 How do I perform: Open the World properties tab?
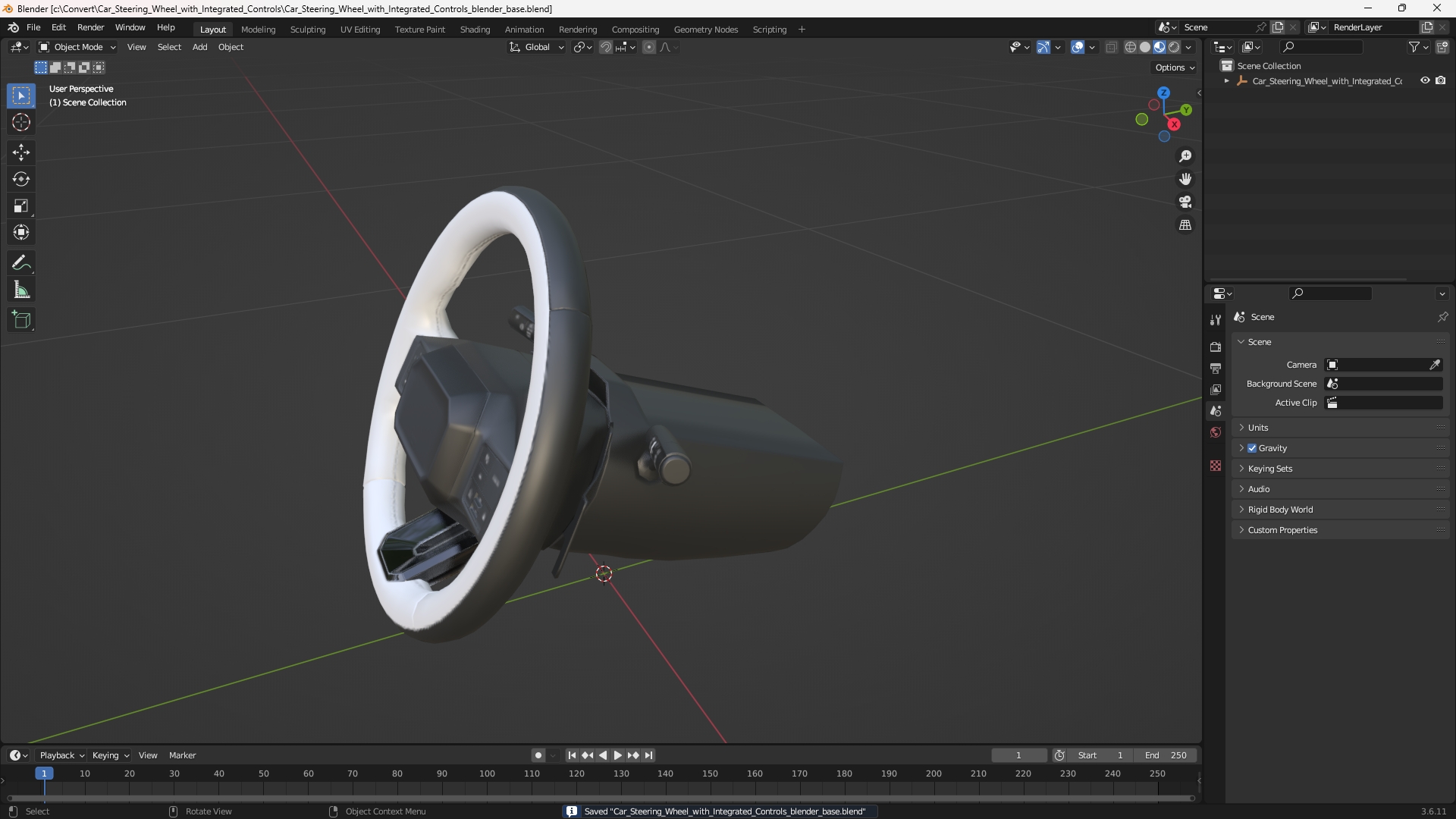coord(1216,432)
